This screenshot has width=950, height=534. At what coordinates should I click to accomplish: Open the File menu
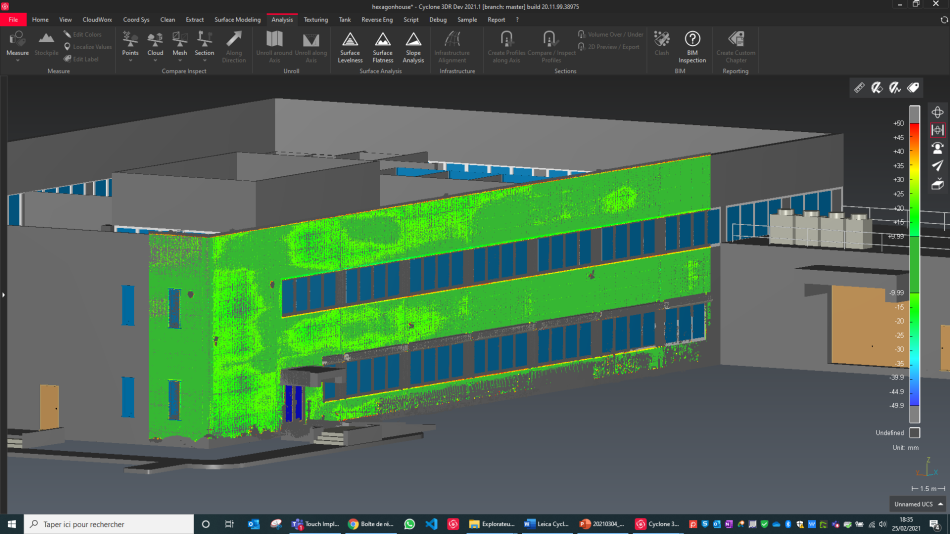tap(14, 19)
